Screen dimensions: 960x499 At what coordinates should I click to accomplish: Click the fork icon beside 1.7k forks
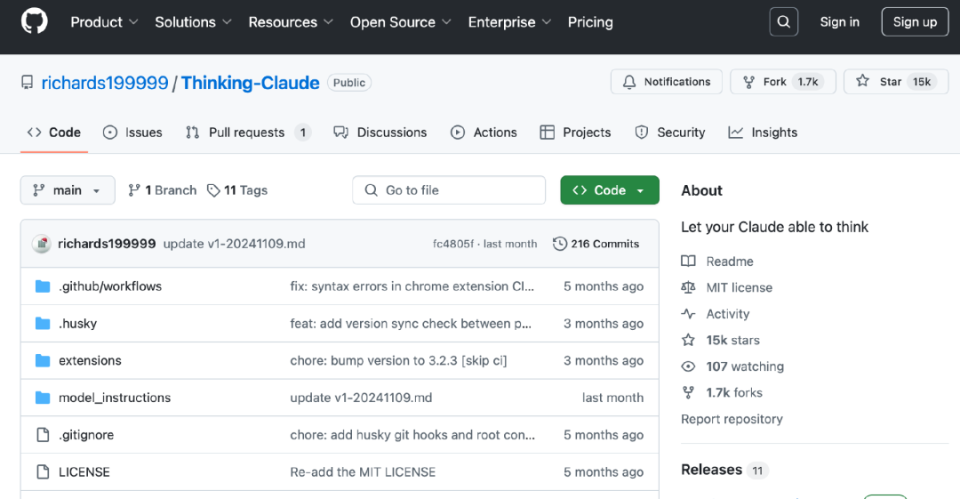tap(688, 392)
